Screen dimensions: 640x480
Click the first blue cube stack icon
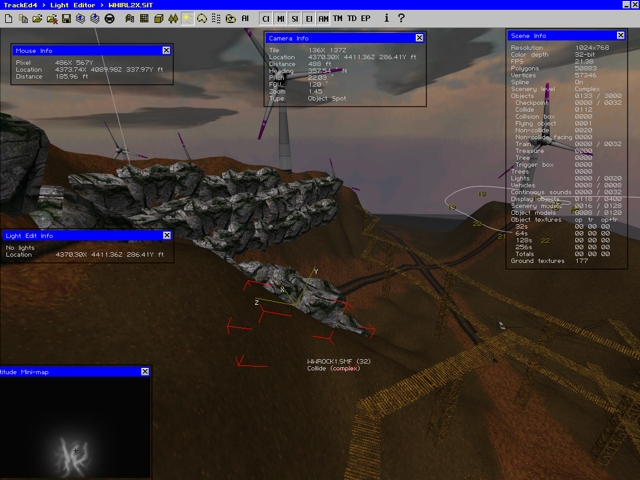80,18
